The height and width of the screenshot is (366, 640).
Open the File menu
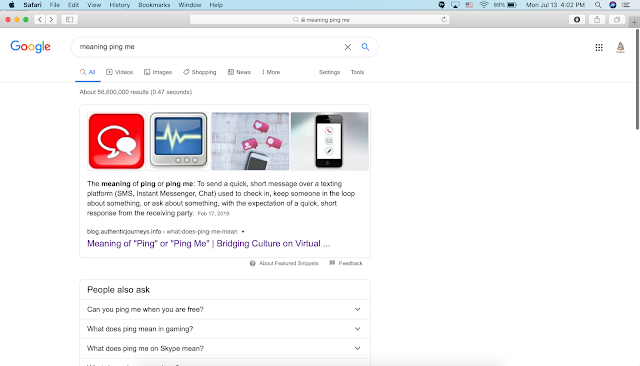point(55,5)
